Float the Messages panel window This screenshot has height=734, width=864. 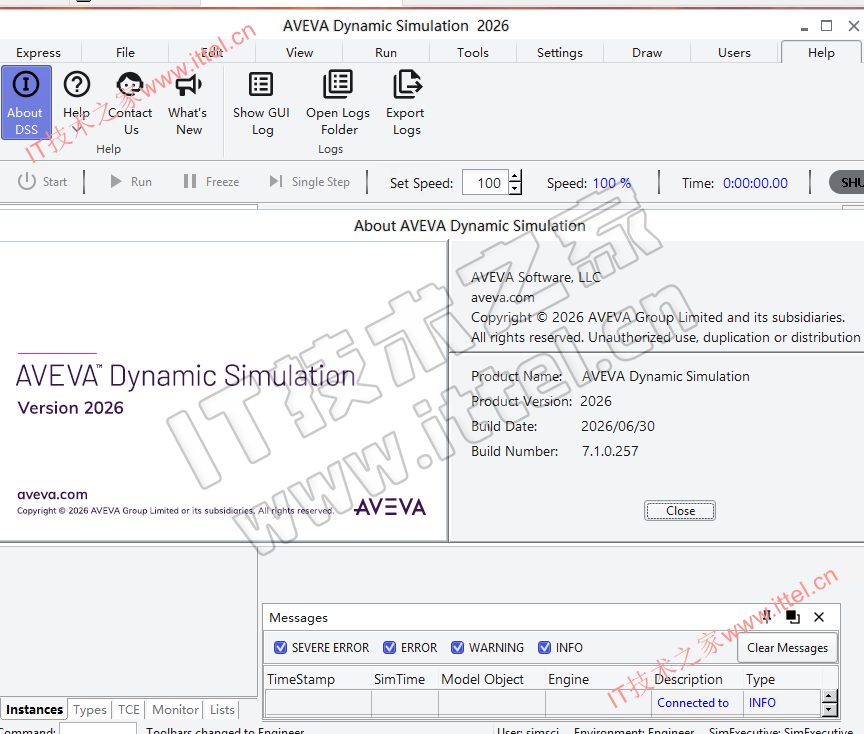point(793,617)
